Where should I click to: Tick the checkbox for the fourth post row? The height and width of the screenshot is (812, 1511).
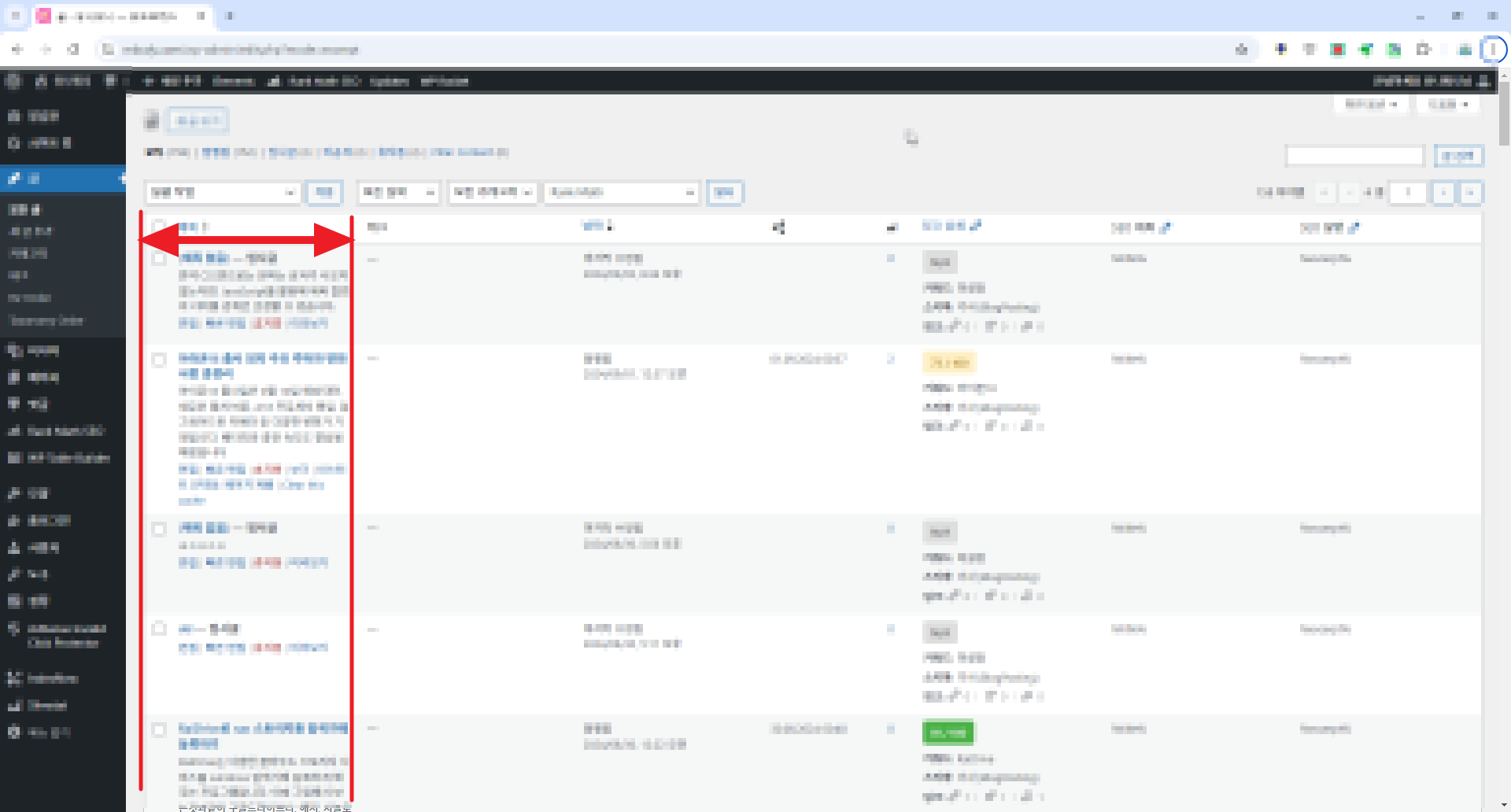(x=159, y=629)
